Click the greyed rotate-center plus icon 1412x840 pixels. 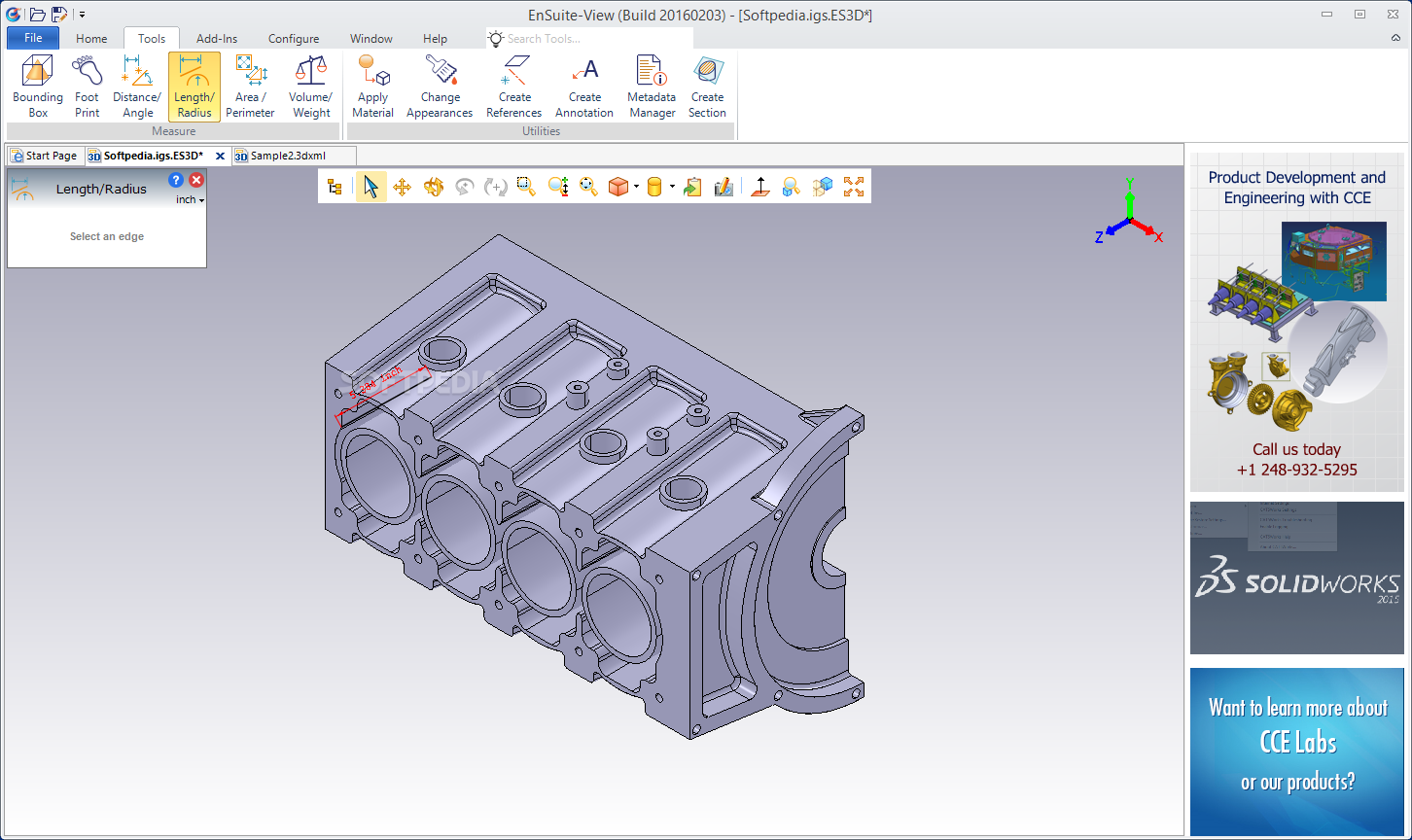pyautogui.click(x=496, y=187)
